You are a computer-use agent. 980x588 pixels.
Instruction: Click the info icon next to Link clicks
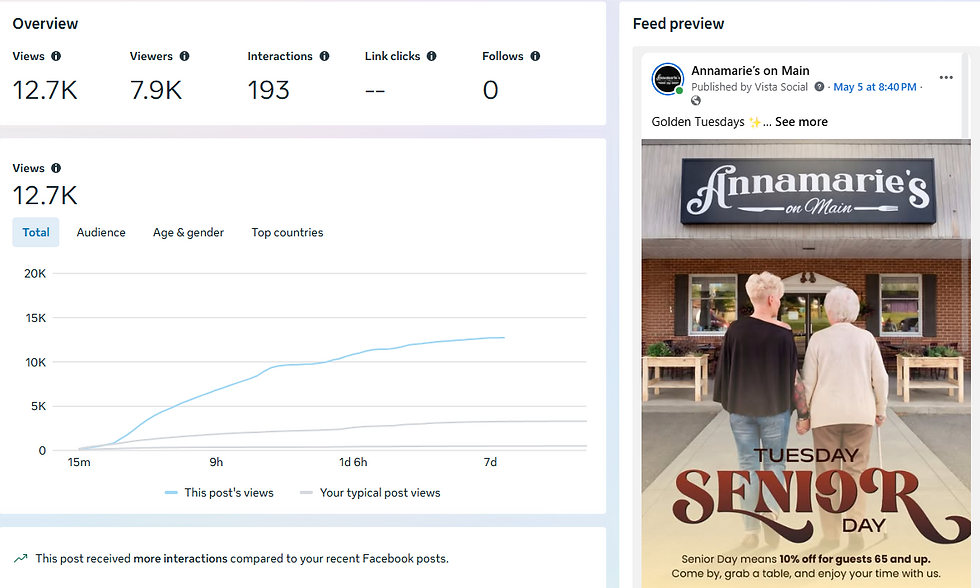tap(432, 56)
